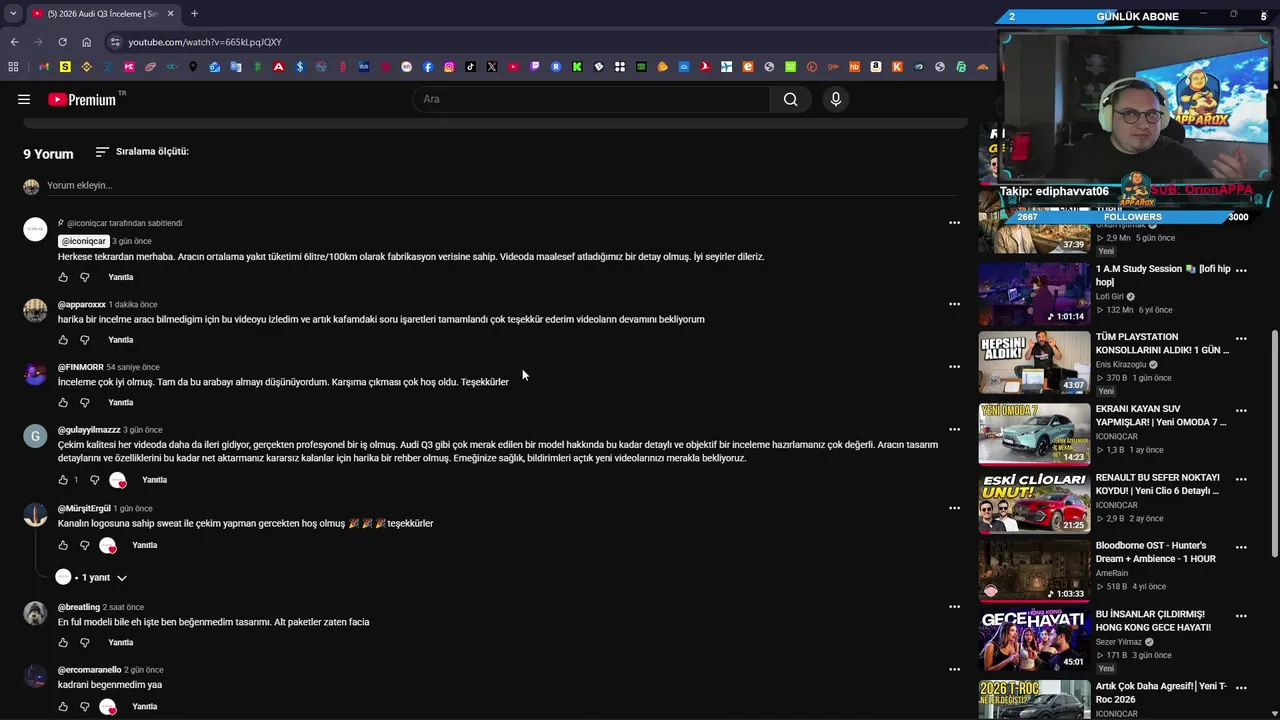Click @MürşitErgül avatar icon
The image size is (1280, 720).
pyautogui.click(x=35, y=515)
